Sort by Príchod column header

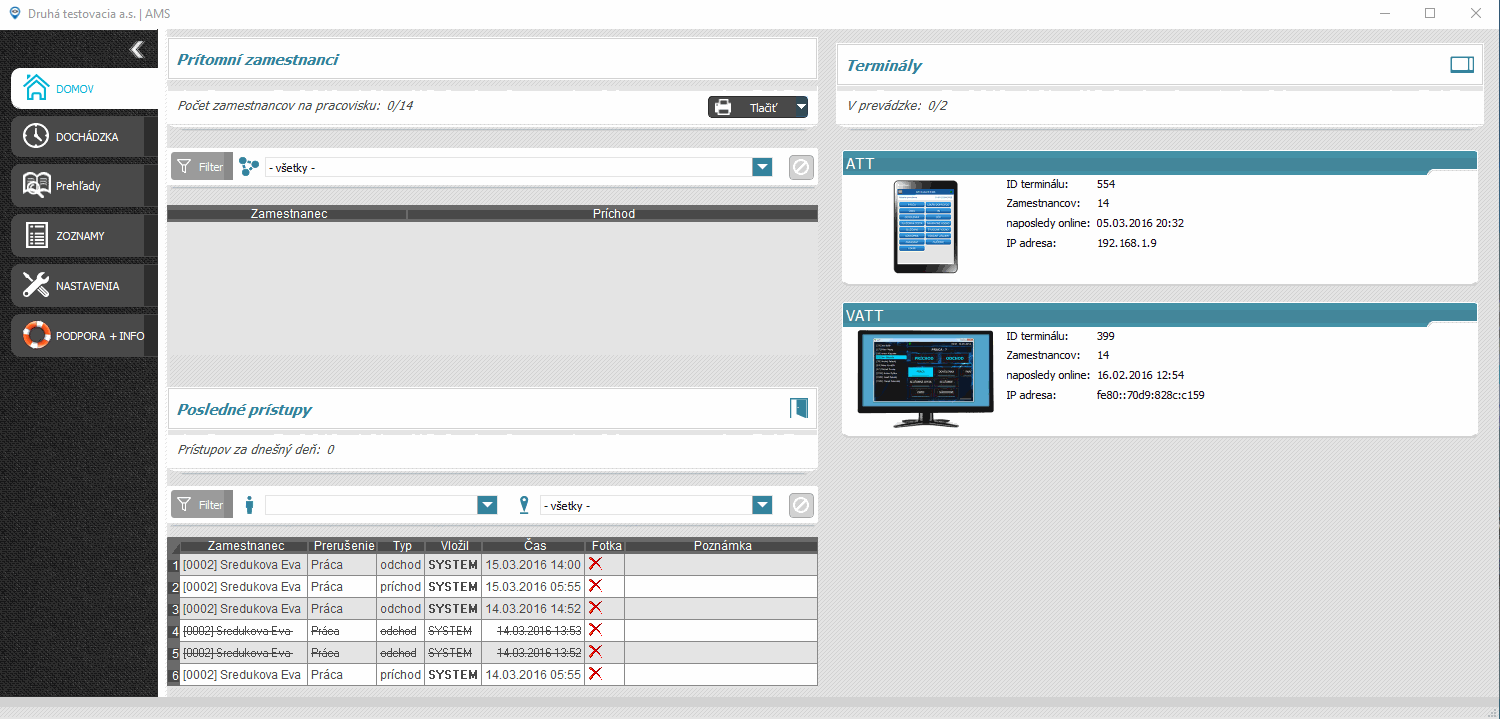[613, 214]
